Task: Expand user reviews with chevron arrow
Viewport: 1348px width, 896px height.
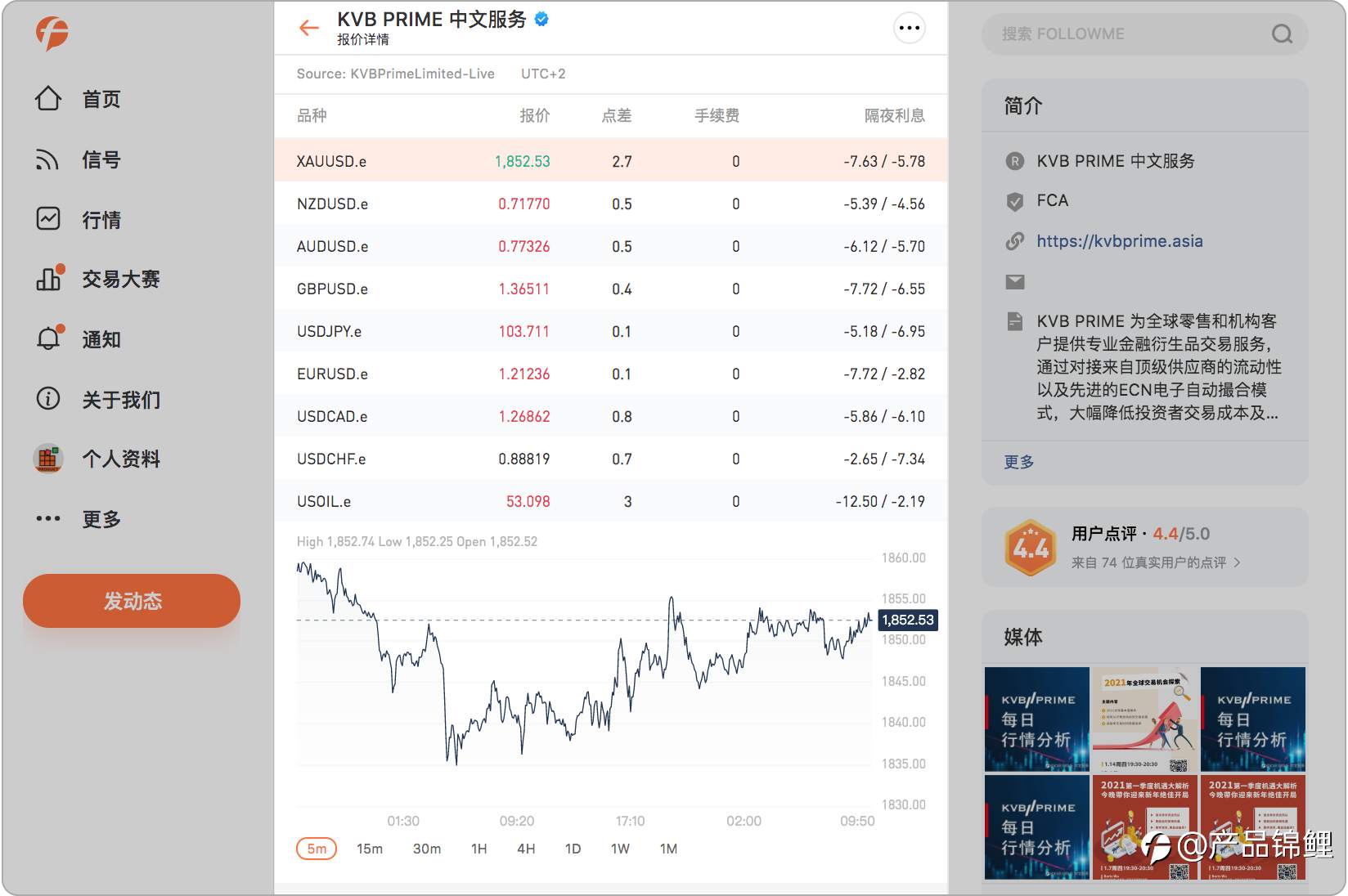Action: pos(1238,562)
